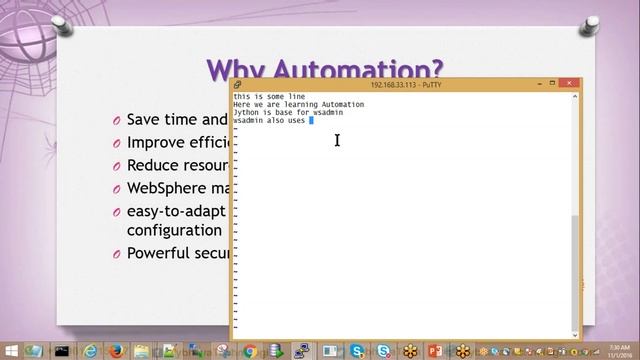Click the PuTTY vertical scrollbar thumb

coord(575,273)
